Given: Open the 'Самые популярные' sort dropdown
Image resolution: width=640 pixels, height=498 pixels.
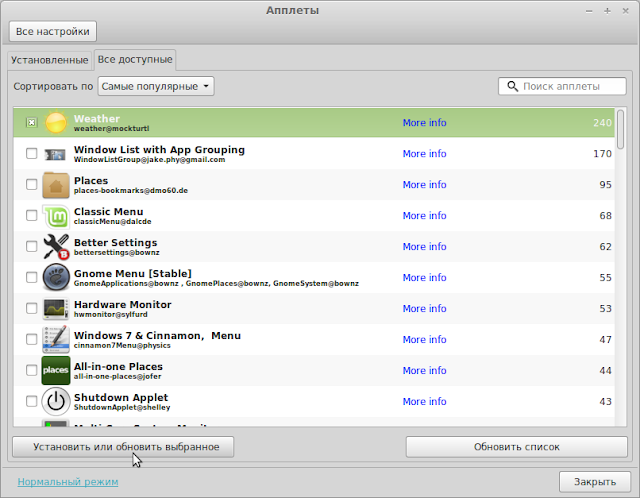Looking at the screenshot, I should [x=156, y=86].
